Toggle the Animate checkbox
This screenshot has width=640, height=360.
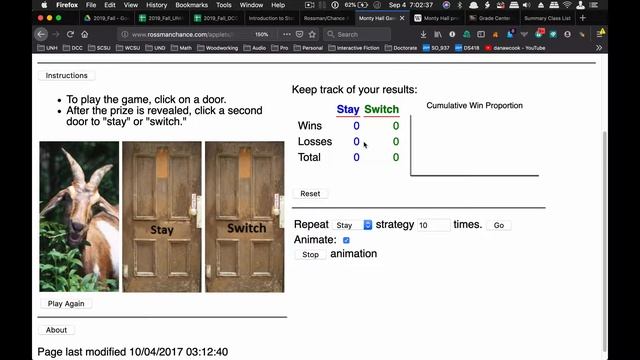[346, 240]
